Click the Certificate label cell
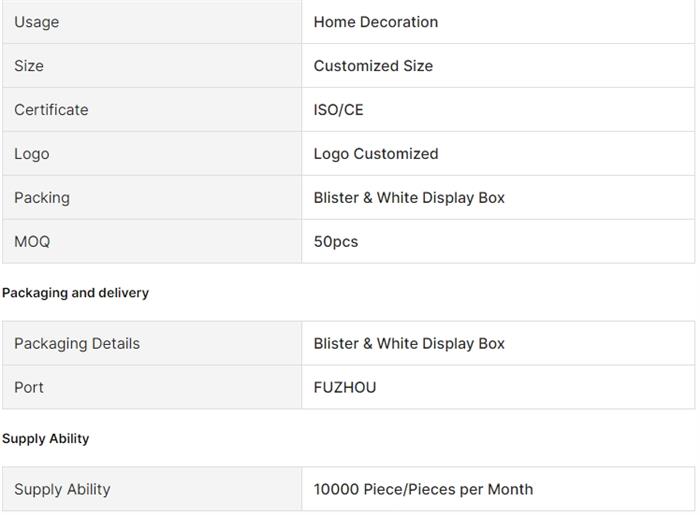This screenshot has height=515, width=700. tap(51, 110)
